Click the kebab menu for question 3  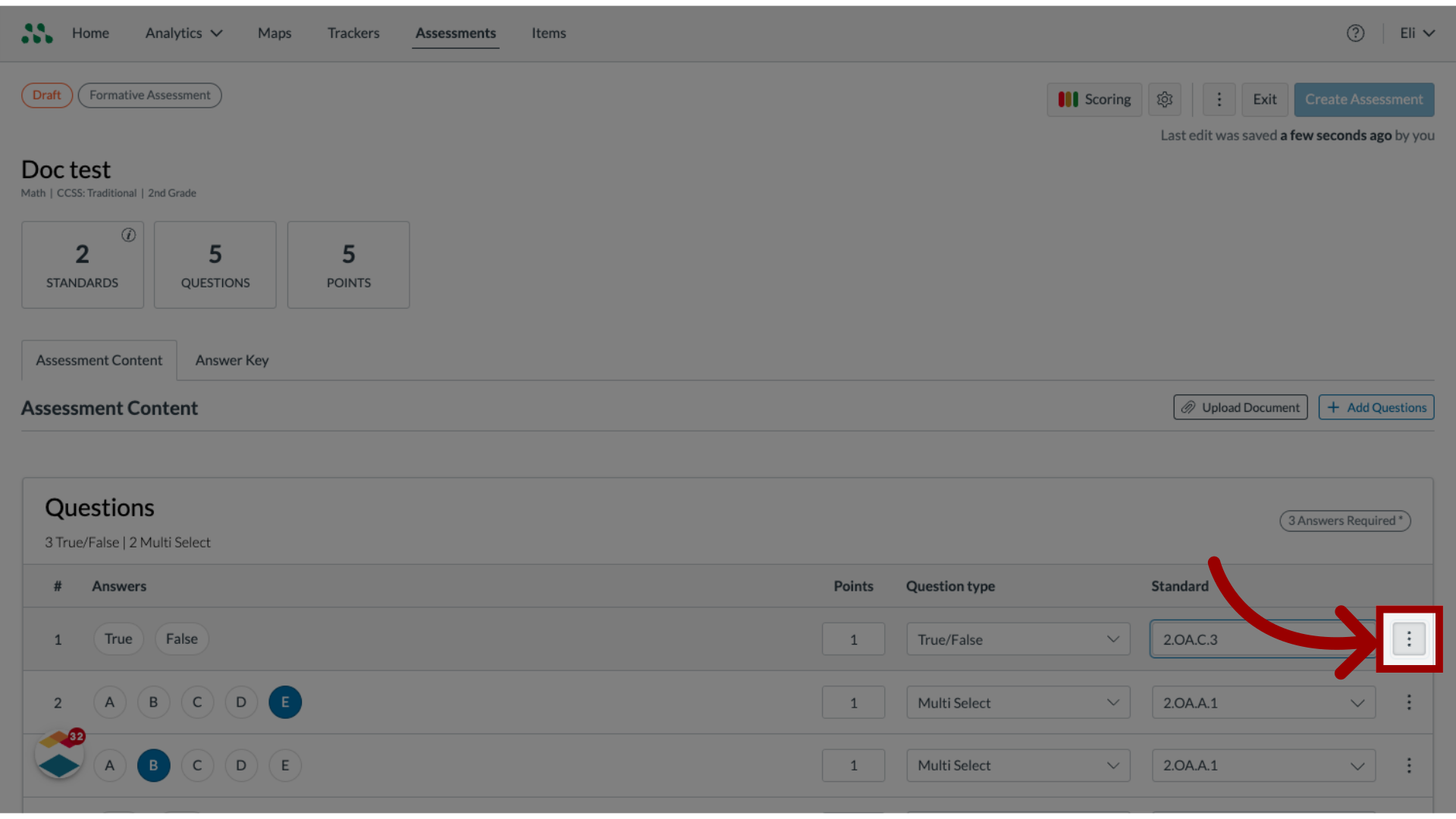point(1408,765)
